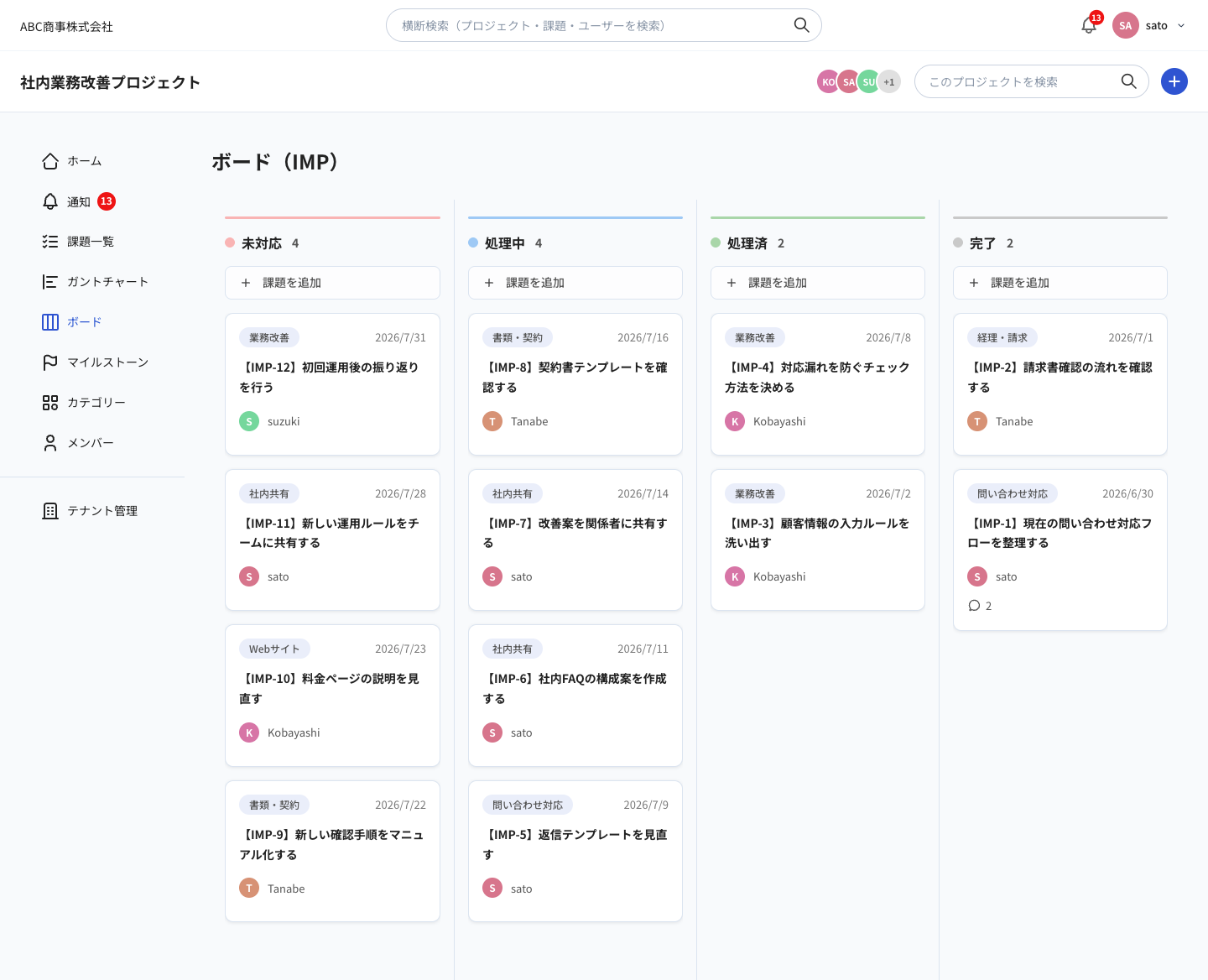
Task: Add an issue in the 完了 column
Action: click(x=1060, y=283)
